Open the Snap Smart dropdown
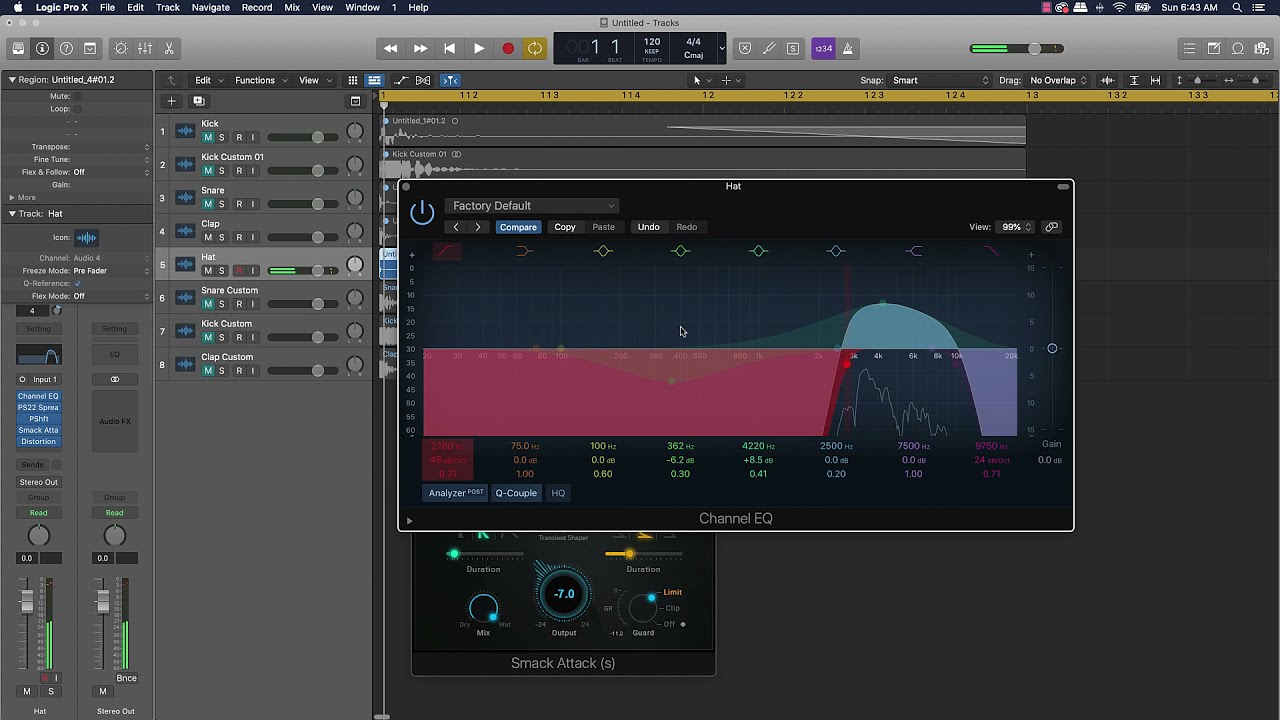Viewport: 1280px width, 720px height. (940, 80)
